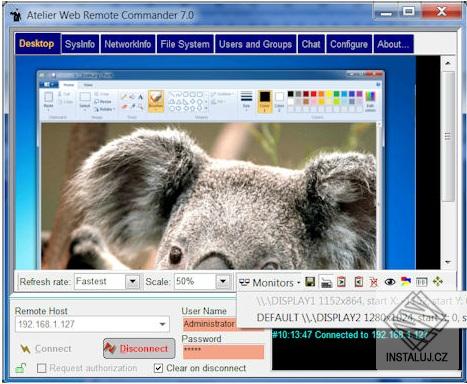Switch to the SysInfo tab
Screen dimensions: 467x384
pyautogui.click(x=80, y=44)
